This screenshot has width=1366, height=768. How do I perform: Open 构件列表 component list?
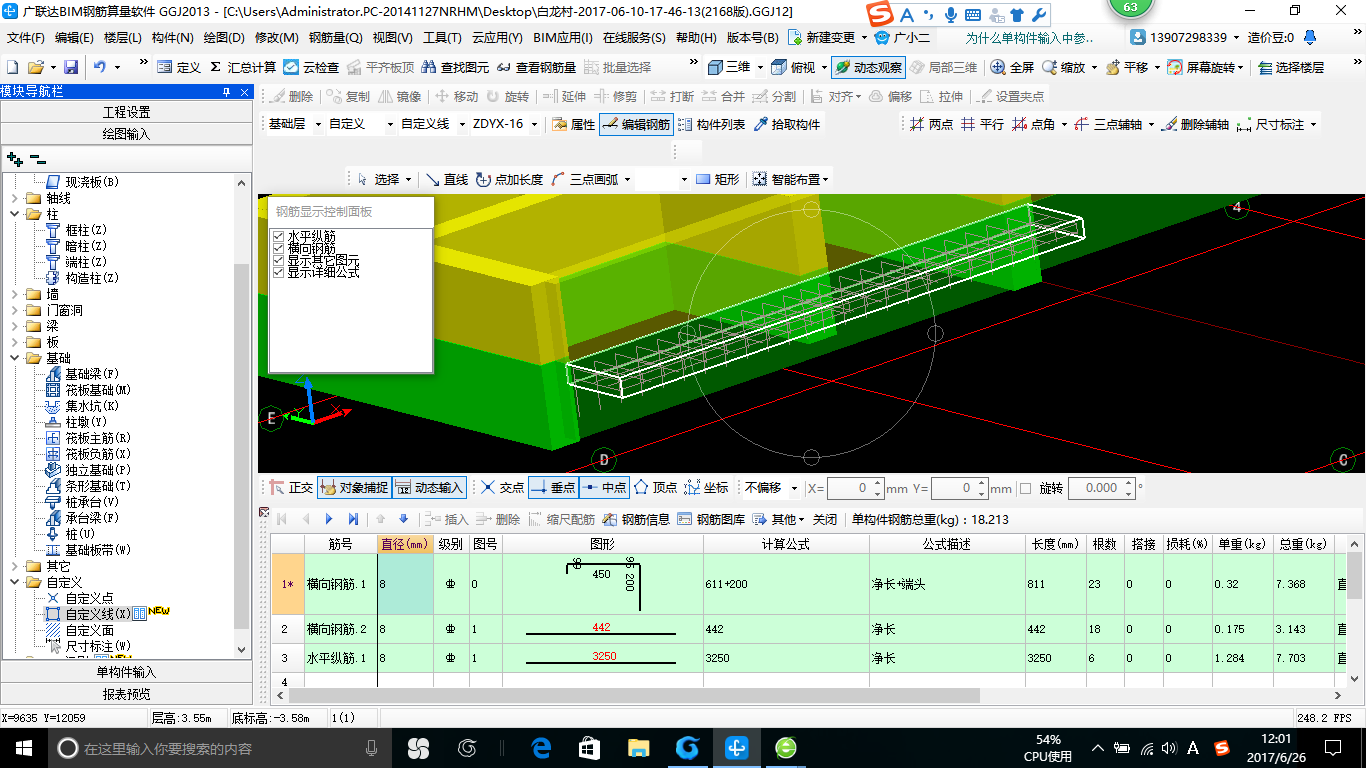711,125
